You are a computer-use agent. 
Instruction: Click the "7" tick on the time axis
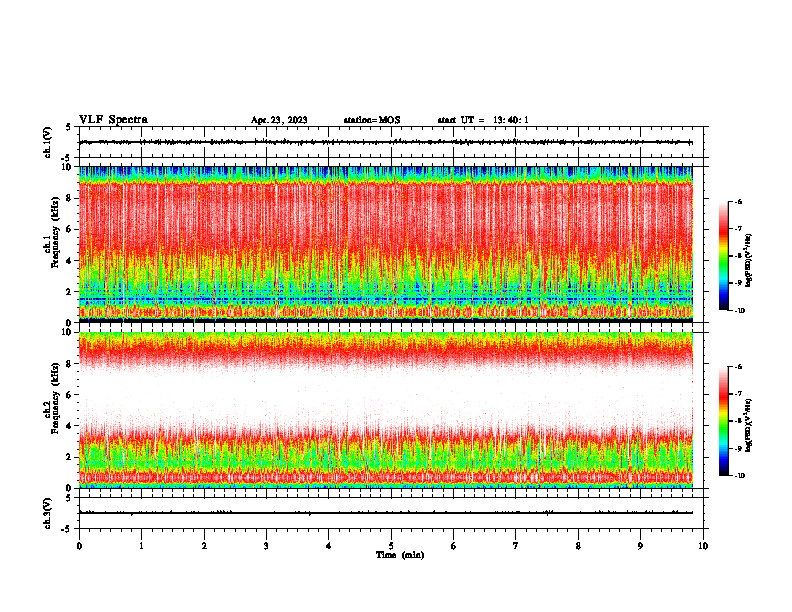(x=516, y=546)
